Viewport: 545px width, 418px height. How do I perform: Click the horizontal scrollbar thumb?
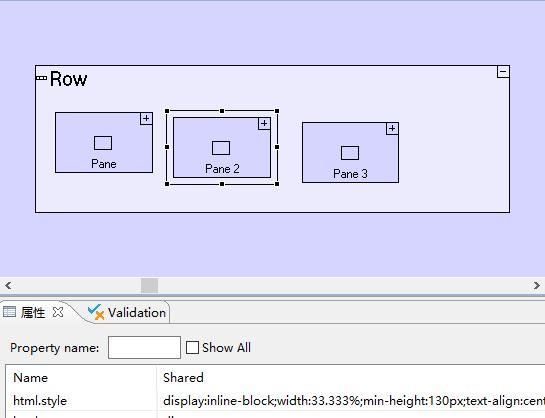click(149, 286)
